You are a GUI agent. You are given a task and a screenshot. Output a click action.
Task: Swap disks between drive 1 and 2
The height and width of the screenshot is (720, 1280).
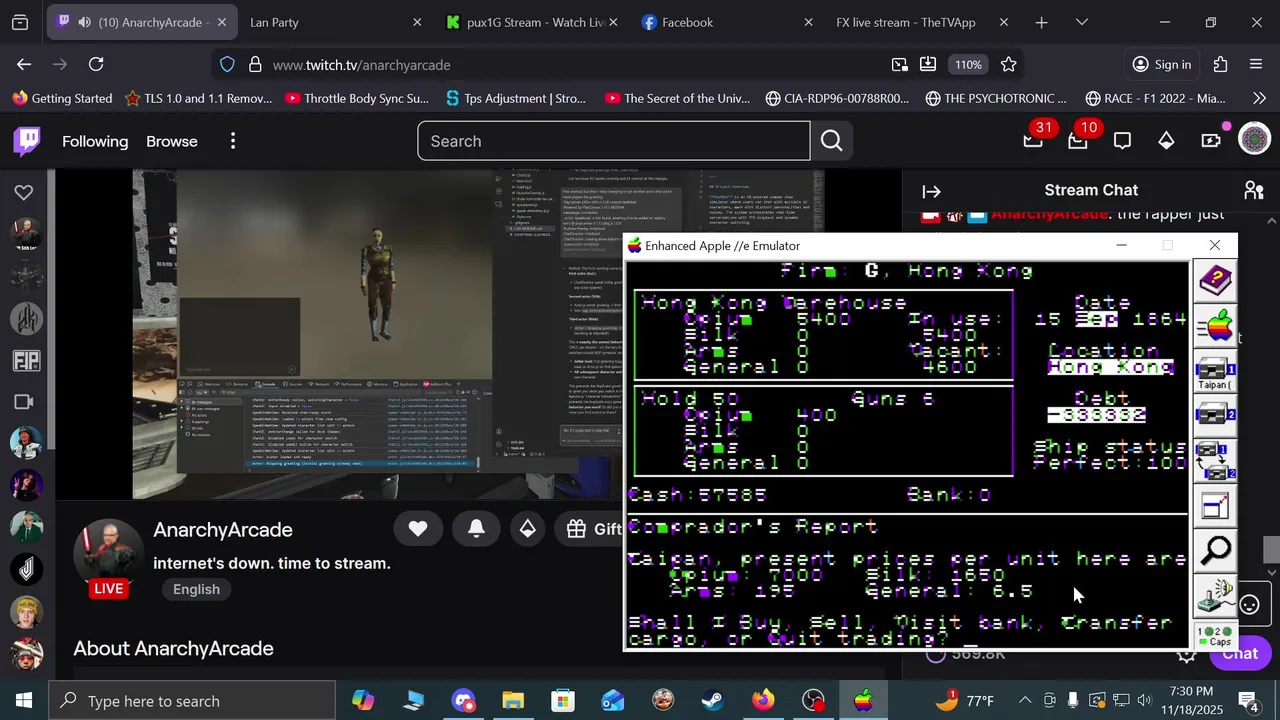[x=1216, y=460]
